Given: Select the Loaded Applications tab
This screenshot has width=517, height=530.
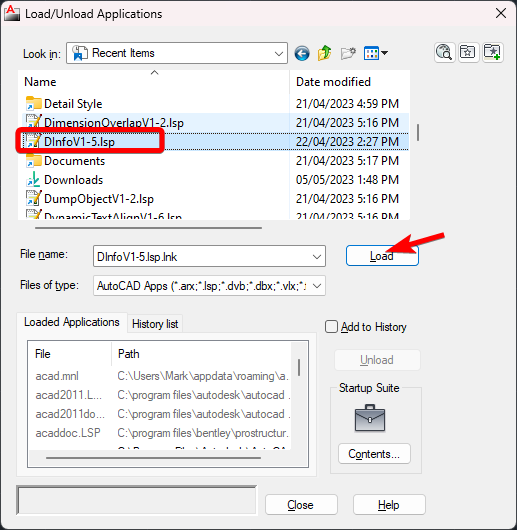Looking at the screenshot, I should point(72,322).
